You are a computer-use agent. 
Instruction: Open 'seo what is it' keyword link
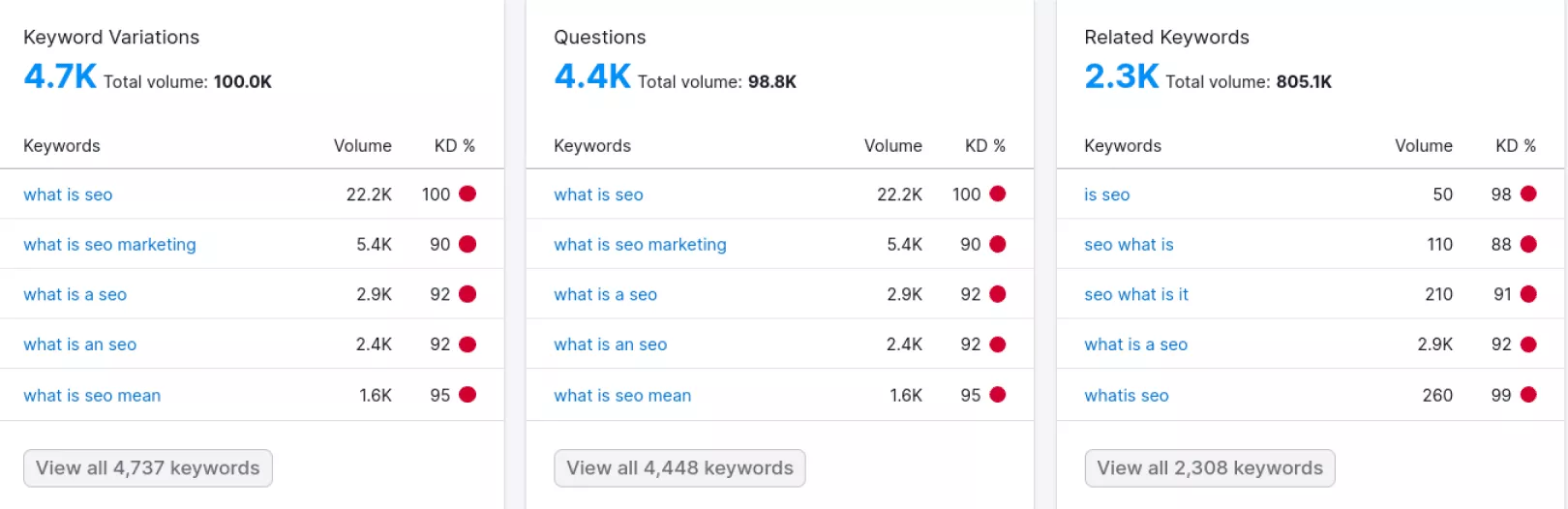[x=1135, y=294]
